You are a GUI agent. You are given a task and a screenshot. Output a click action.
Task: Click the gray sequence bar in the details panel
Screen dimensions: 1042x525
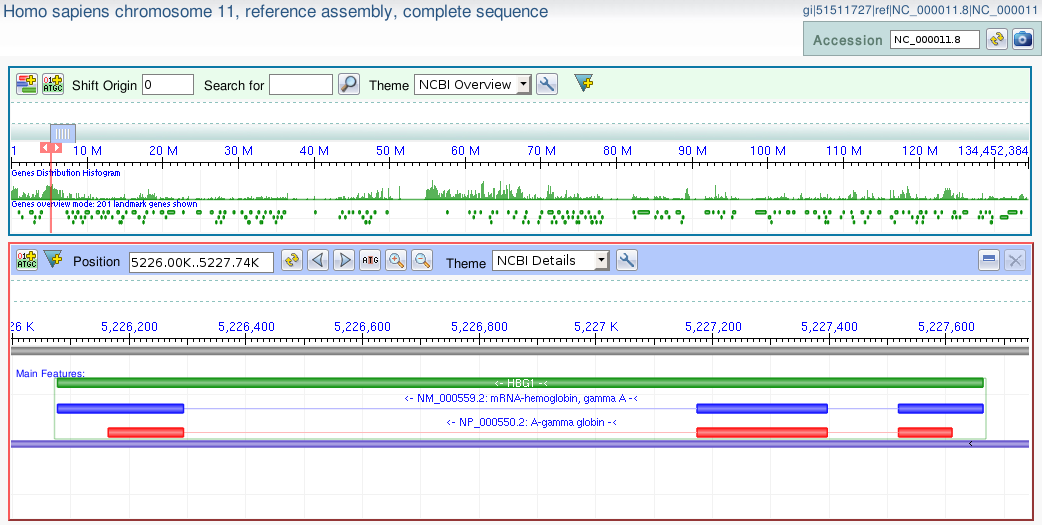pos(520,350)
